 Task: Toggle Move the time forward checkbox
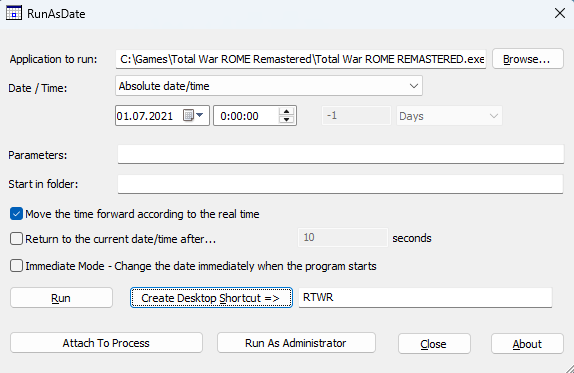coord(16,214)
